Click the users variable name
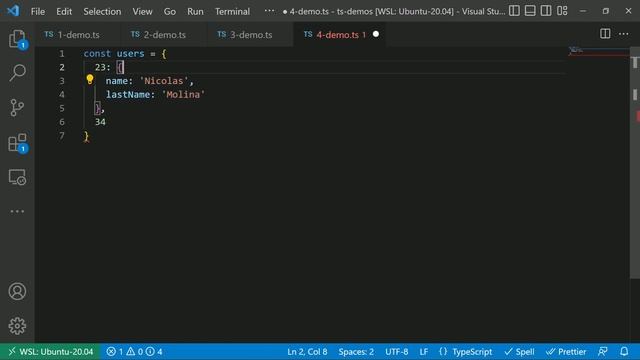This screenshot has height=360, width=640. pyautogui.click(x=130, y=53)
